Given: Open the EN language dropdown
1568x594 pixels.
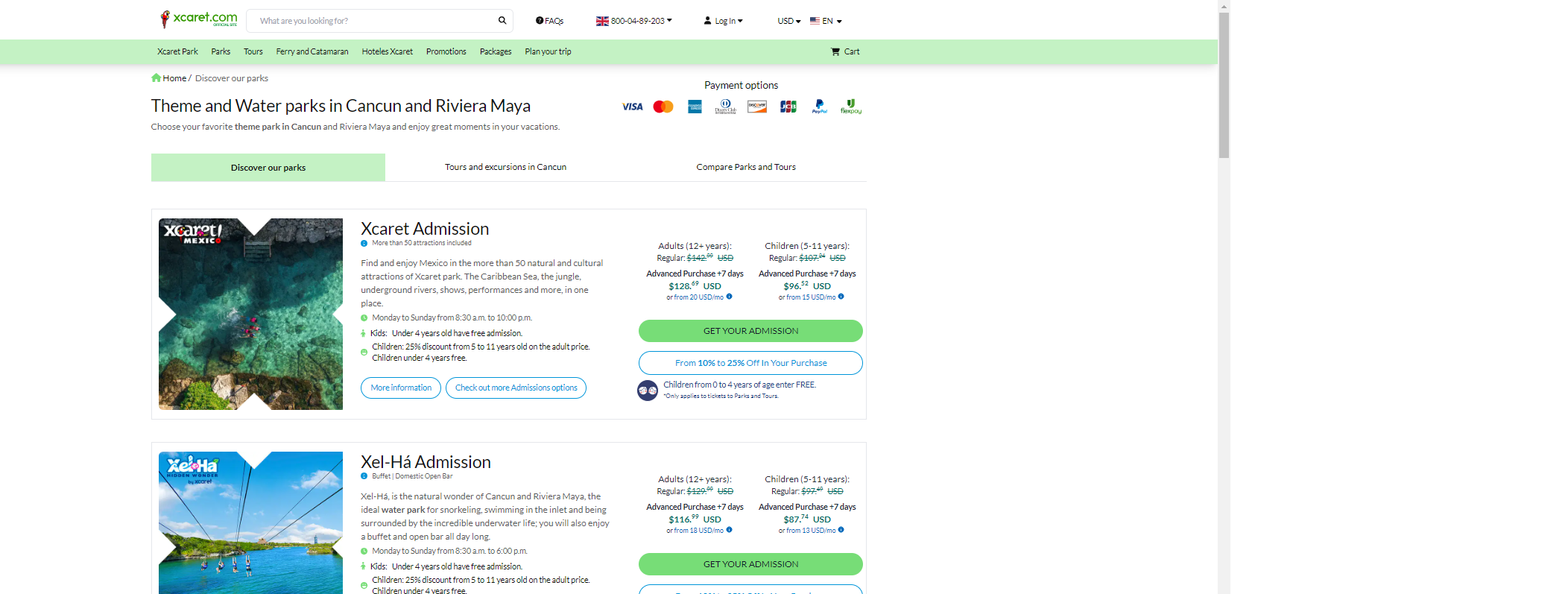Looking at the screenshot, I should [826, 21].
